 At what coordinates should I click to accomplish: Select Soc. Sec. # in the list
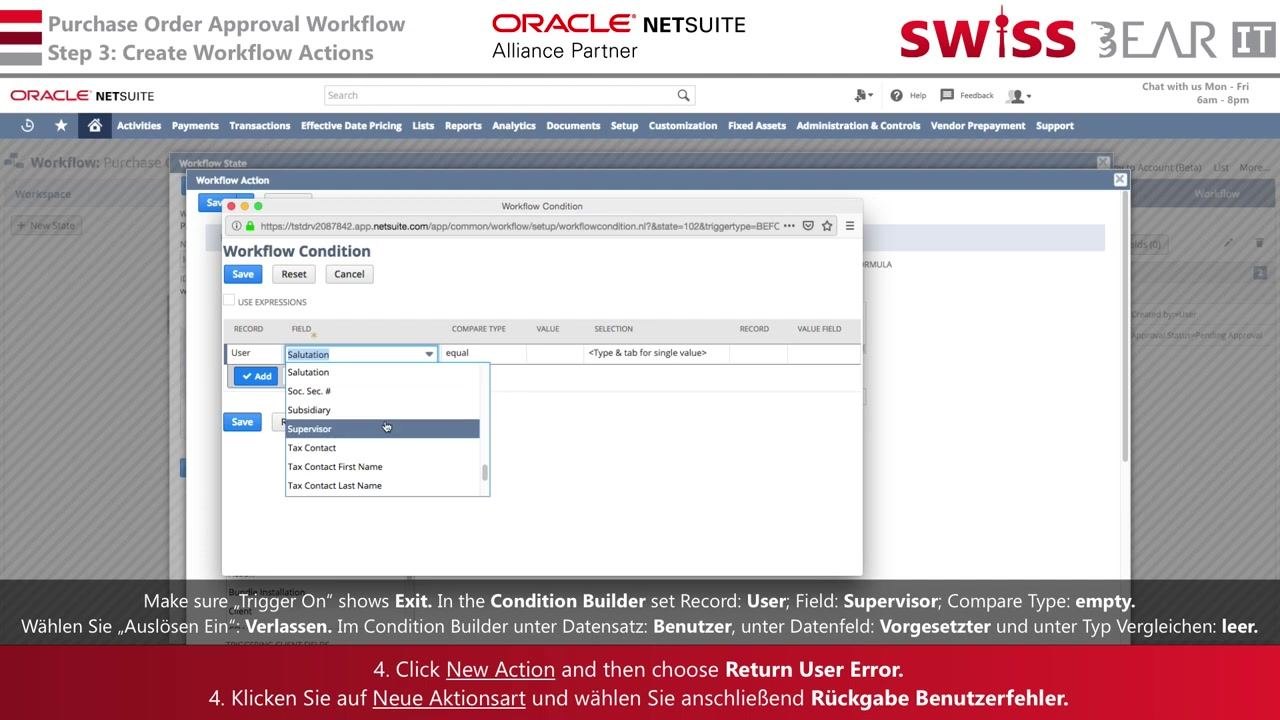click(x=383, y=391)
